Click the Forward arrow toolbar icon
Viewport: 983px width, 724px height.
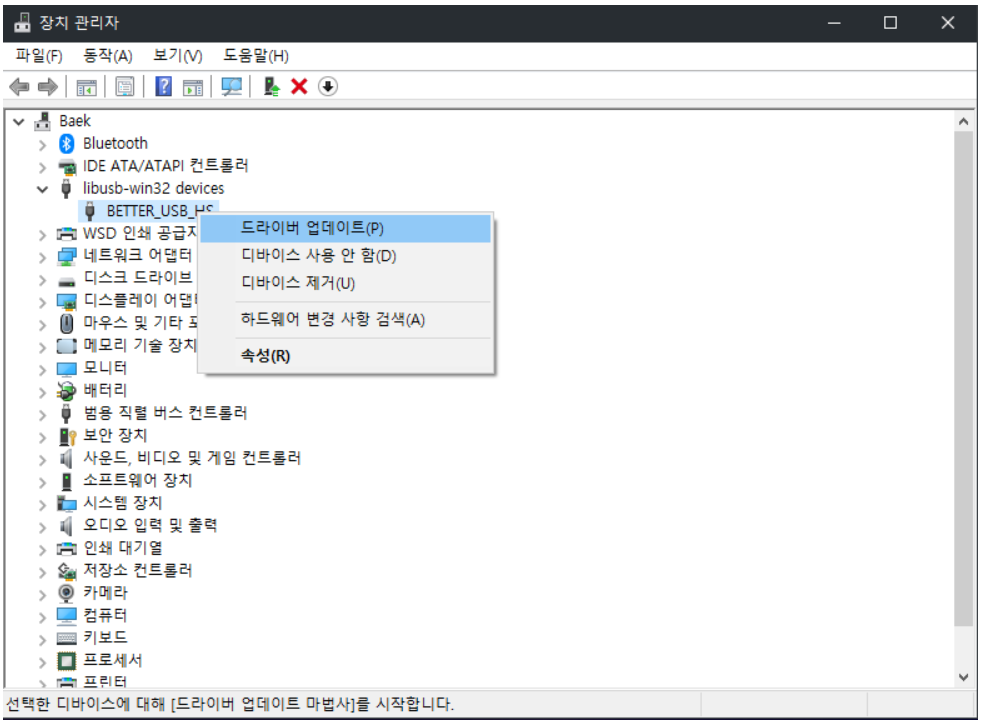[48, 87]
